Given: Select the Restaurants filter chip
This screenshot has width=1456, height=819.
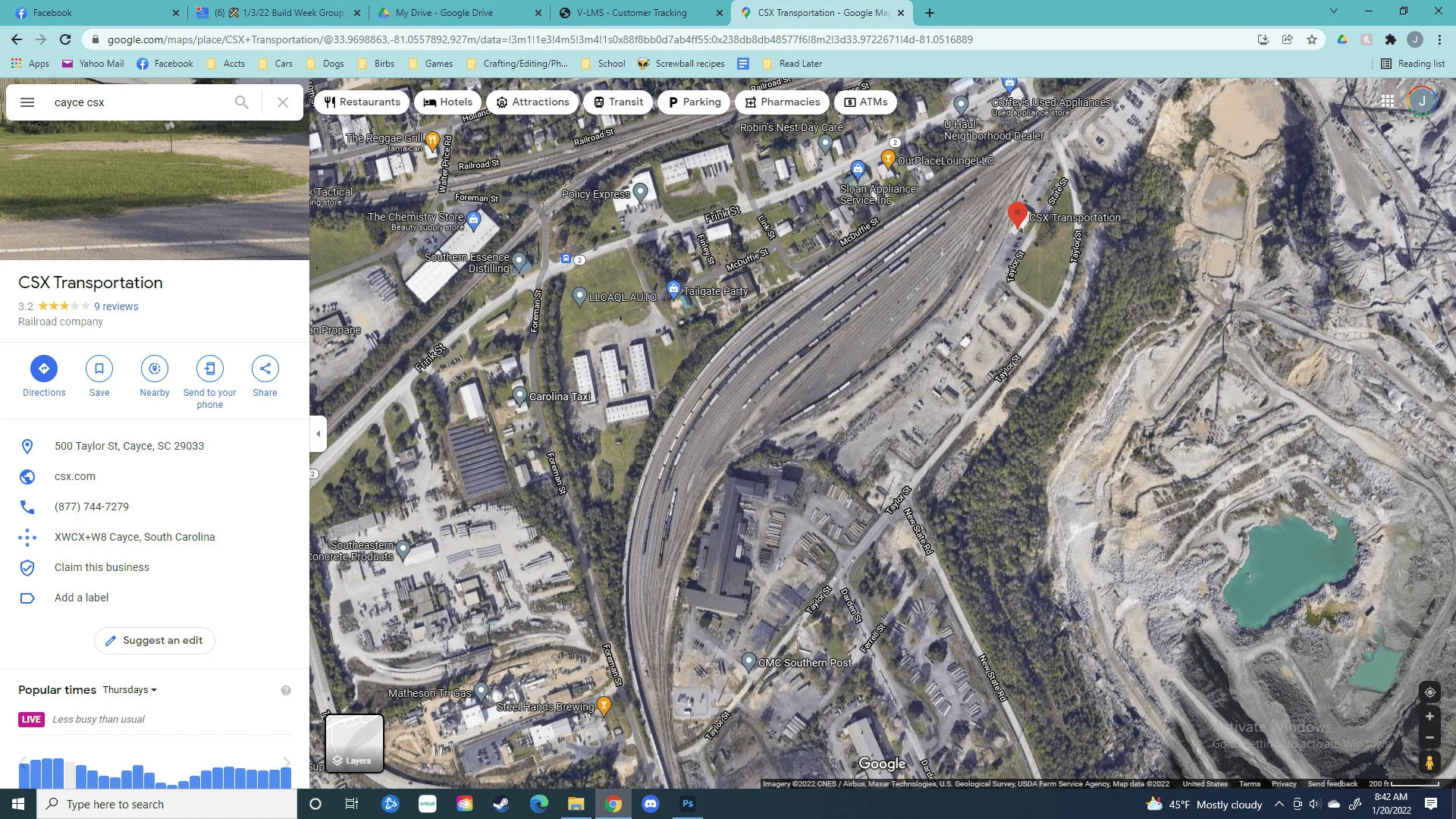Looking at the screenshot, I should coord(362,102).
